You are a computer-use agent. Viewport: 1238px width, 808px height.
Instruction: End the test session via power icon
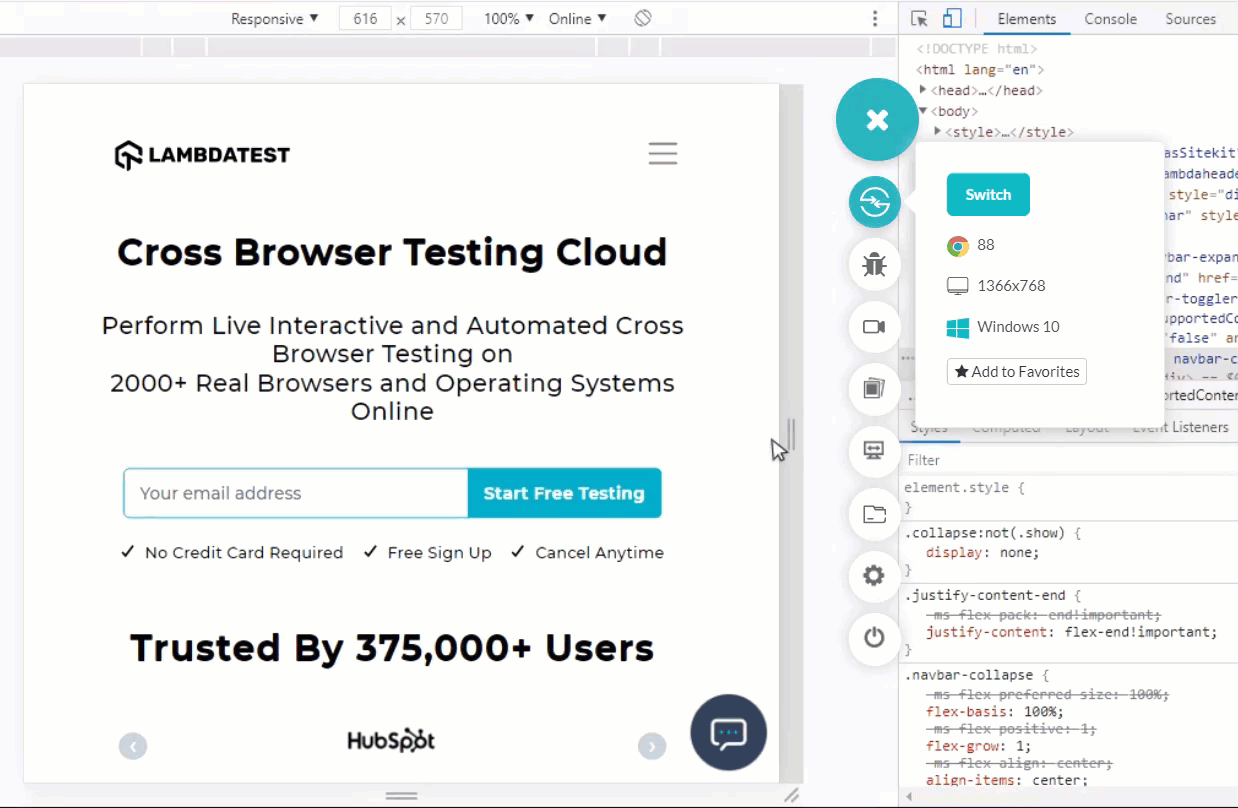874,638
